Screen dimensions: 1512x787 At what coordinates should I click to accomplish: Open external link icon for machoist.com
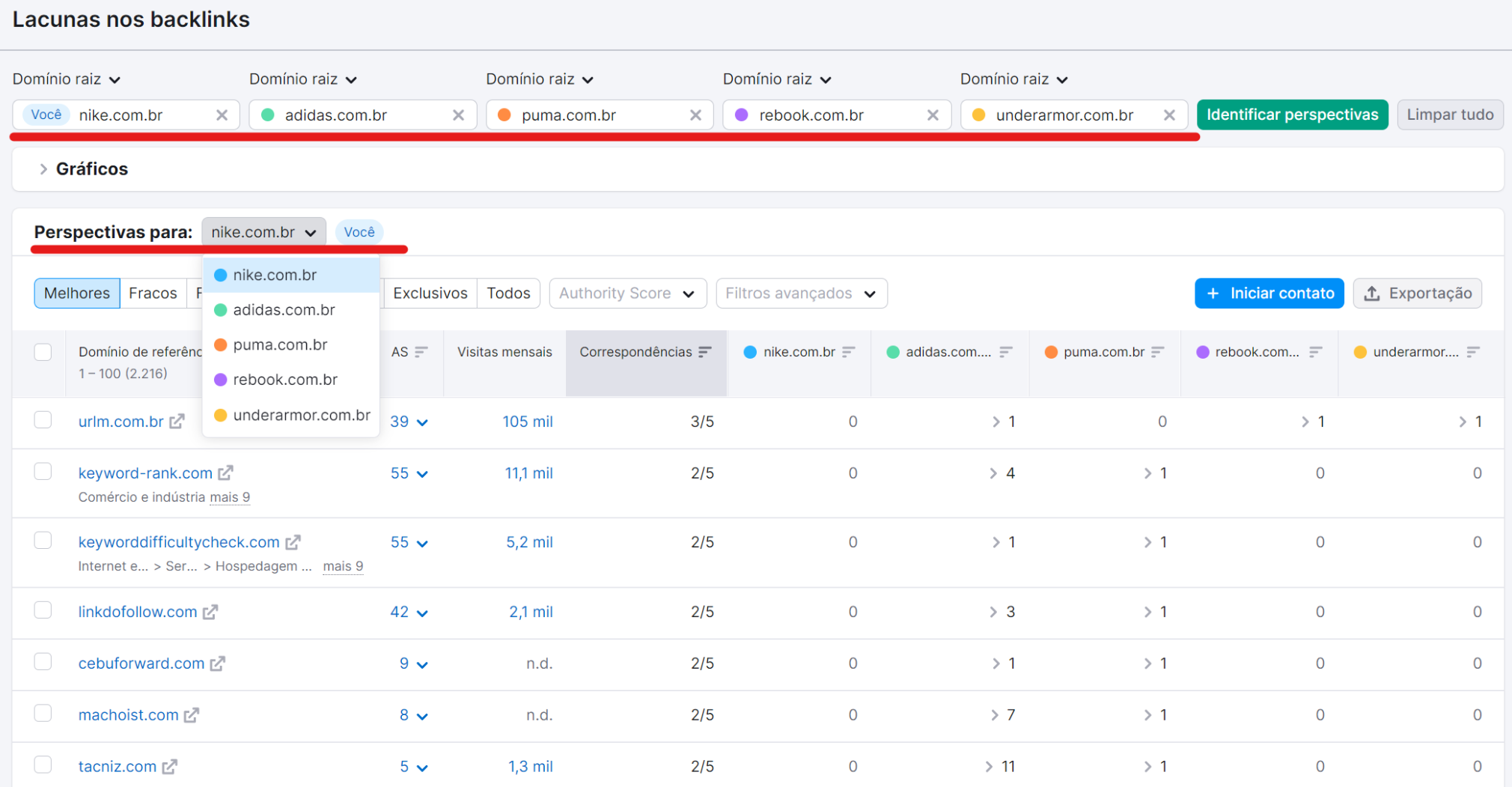tap(192, 715)
